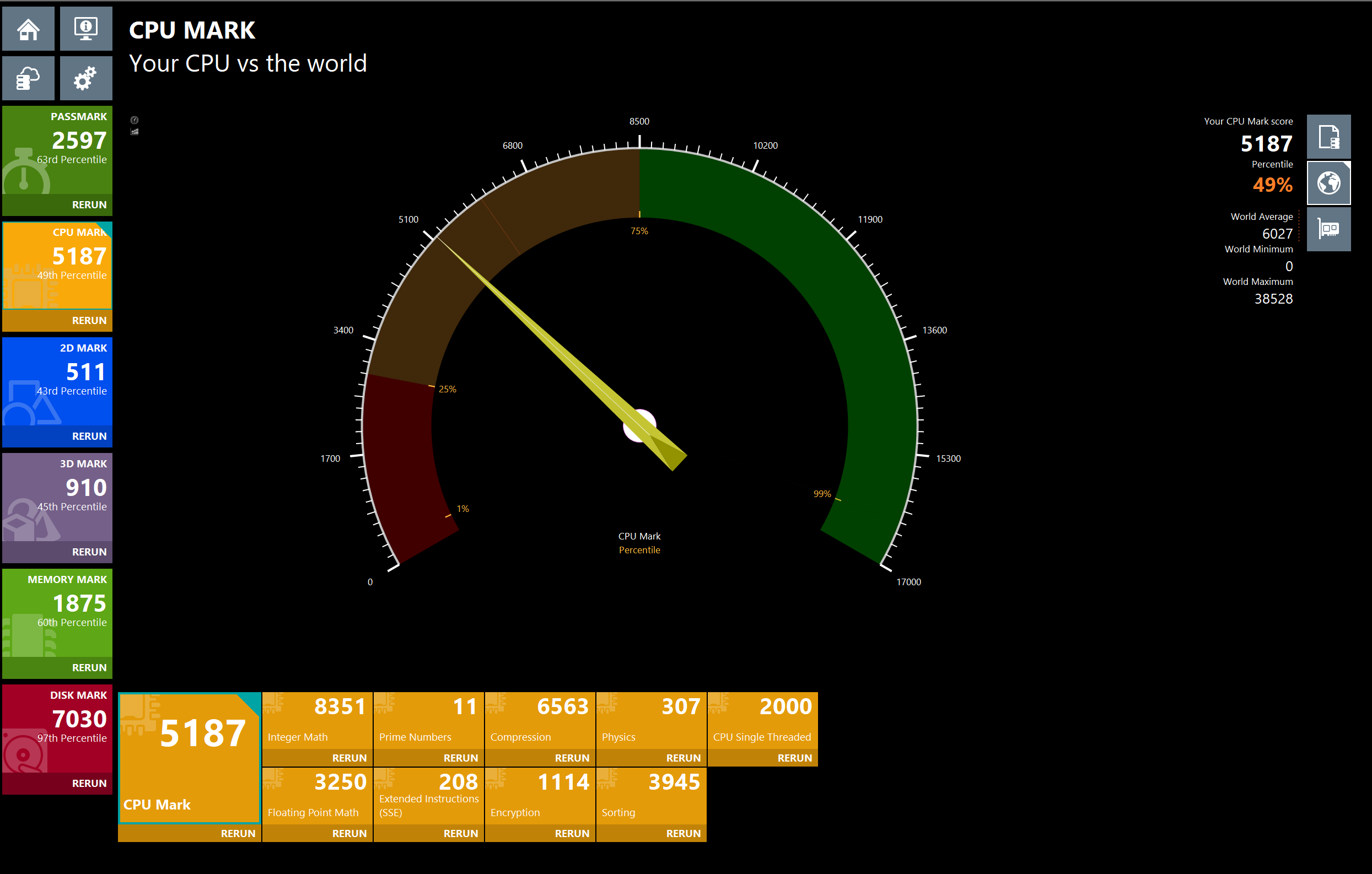Open the Memory Mark 1875 tile
This screenshot has height=874, width=1372.
pyautogui.click(x=57, y=612)
